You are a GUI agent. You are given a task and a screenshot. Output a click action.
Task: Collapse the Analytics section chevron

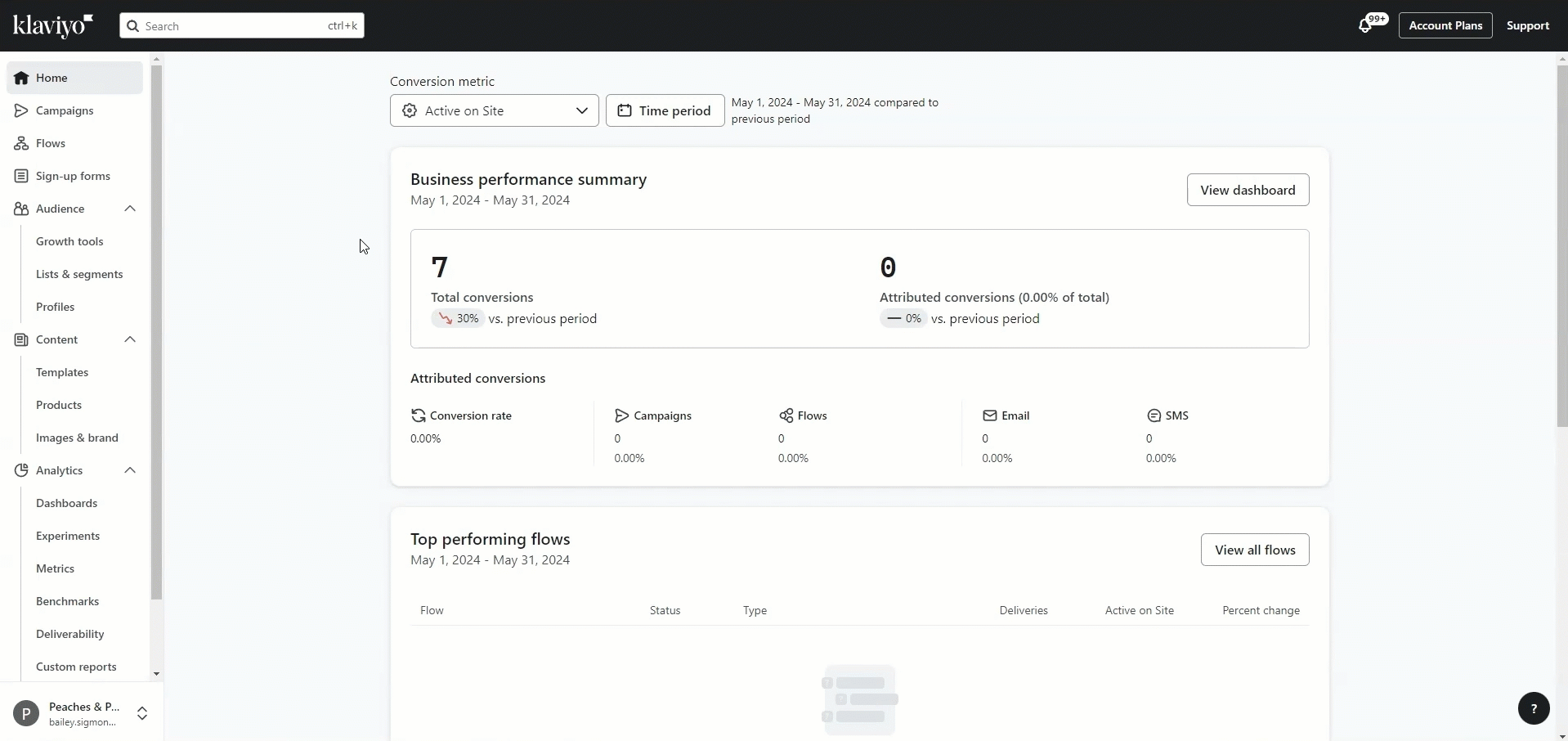pos(130,470)
